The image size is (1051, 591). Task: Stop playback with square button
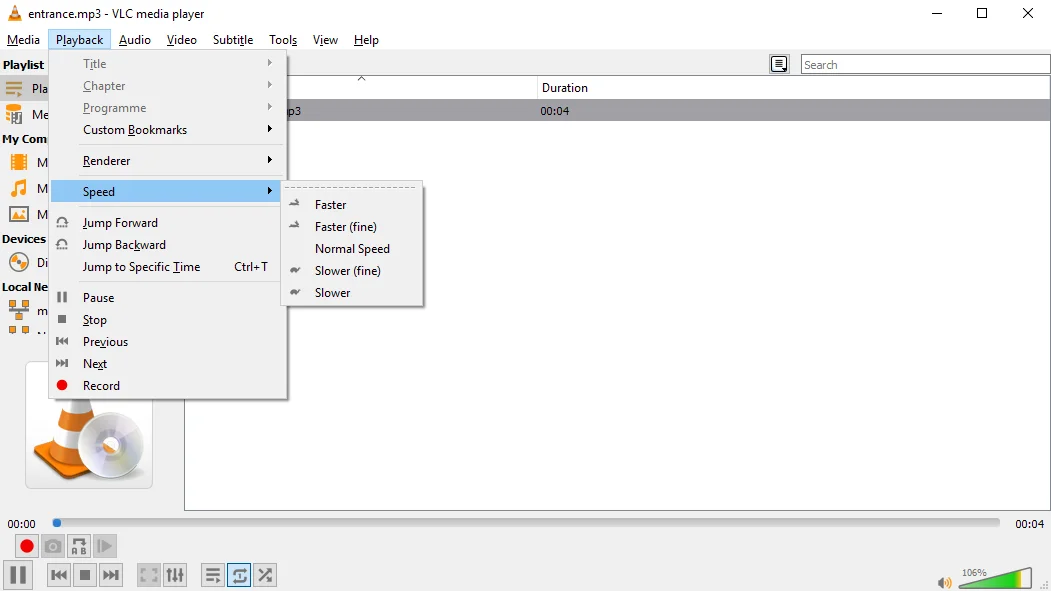85,575
